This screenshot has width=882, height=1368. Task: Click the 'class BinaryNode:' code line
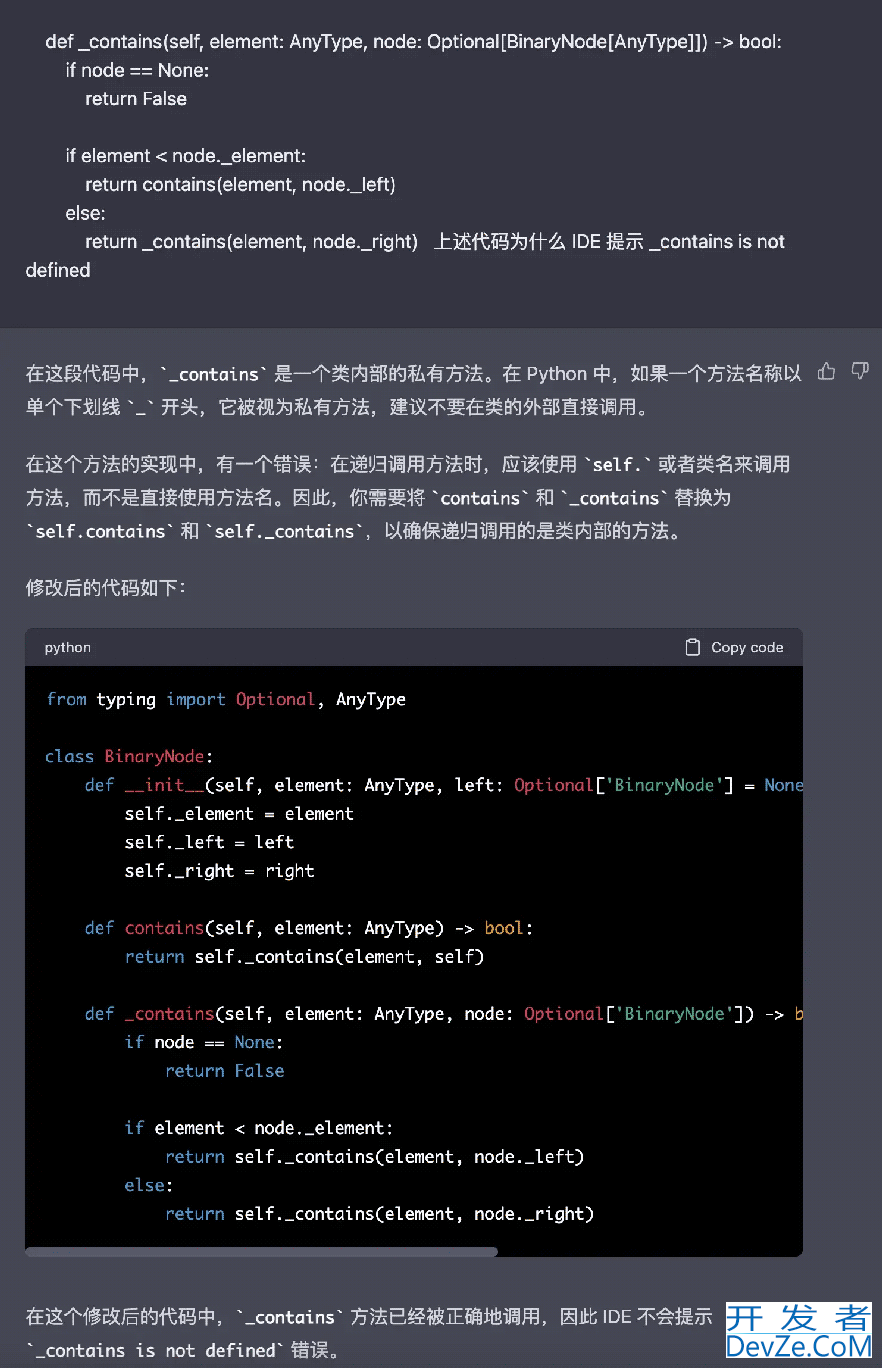click(129, 756)
